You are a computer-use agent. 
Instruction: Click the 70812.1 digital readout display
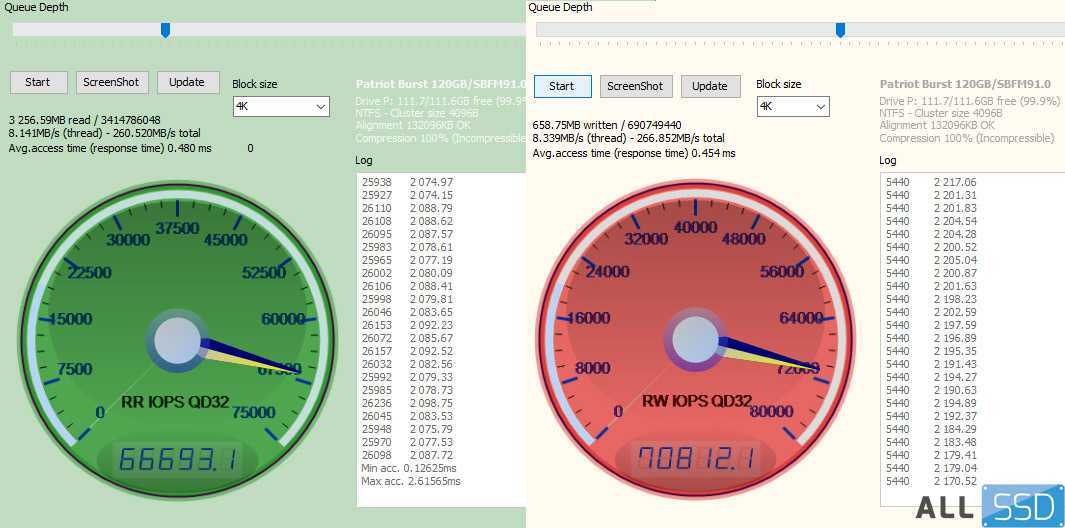pos(696,459)
